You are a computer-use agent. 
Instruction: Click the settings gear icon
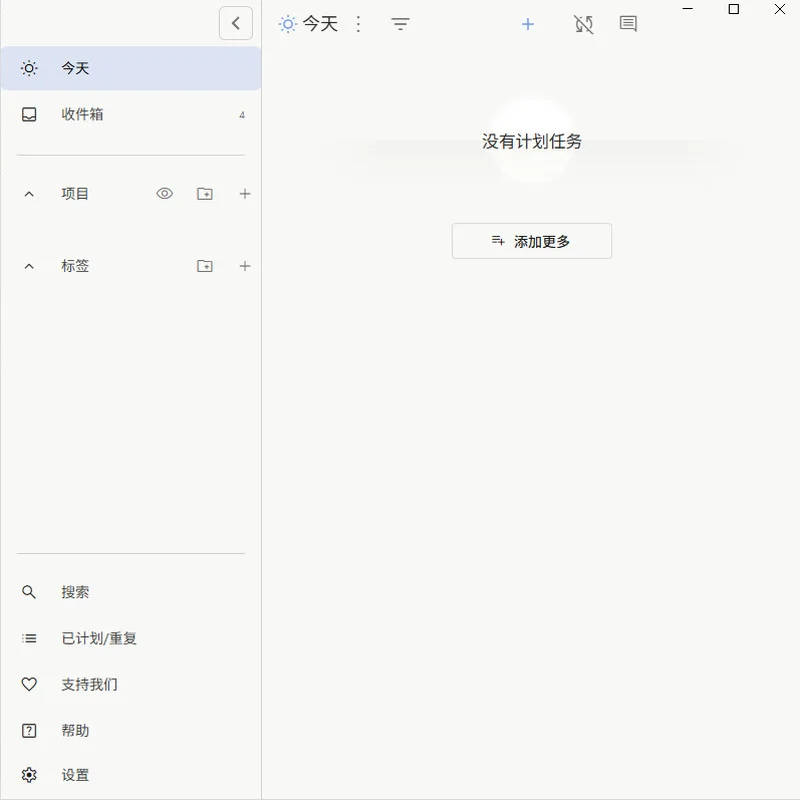[29, 775]
